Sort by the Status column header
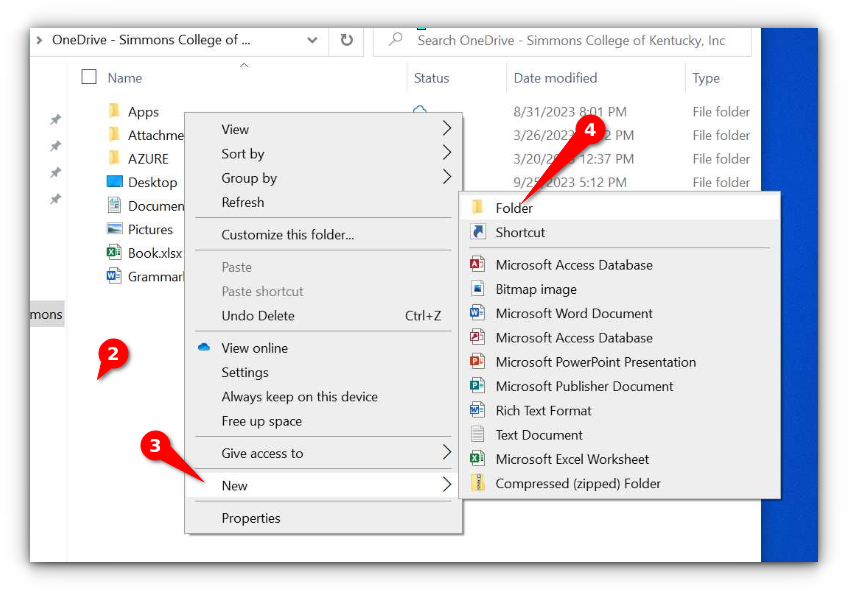 pos(432,78)
